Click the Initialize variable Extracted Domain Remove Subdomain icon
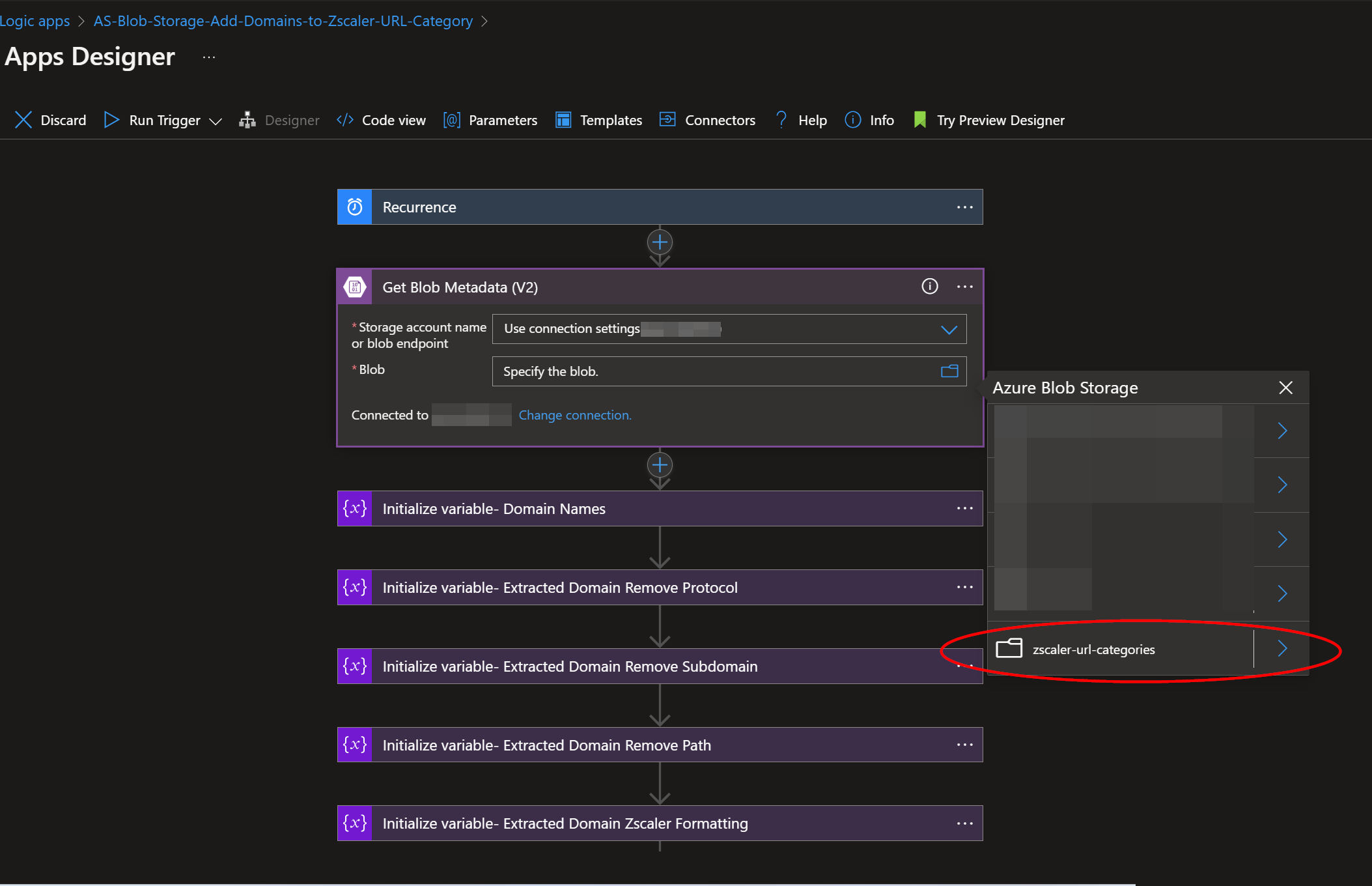Viewport: 1372px width, 886px height. pos(355,665)
